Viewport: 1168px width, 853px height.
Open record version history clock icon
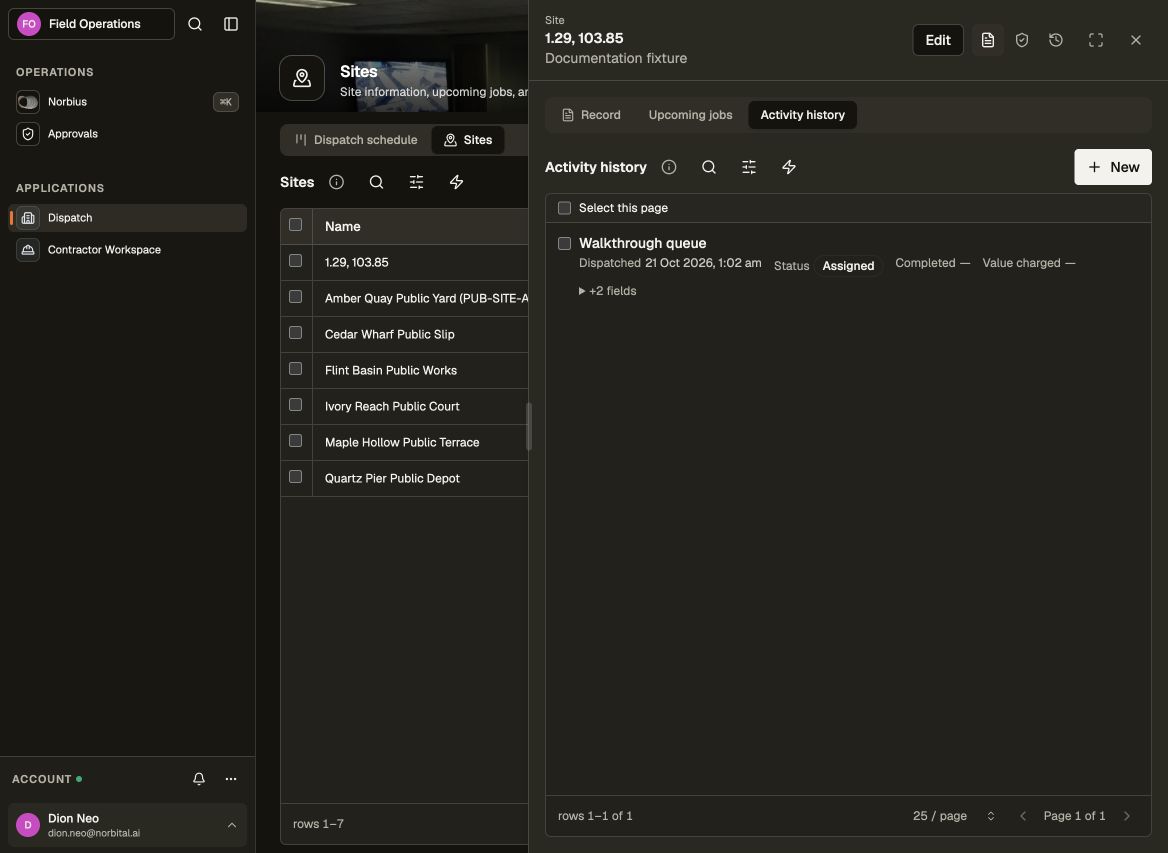click(1056, 40)
